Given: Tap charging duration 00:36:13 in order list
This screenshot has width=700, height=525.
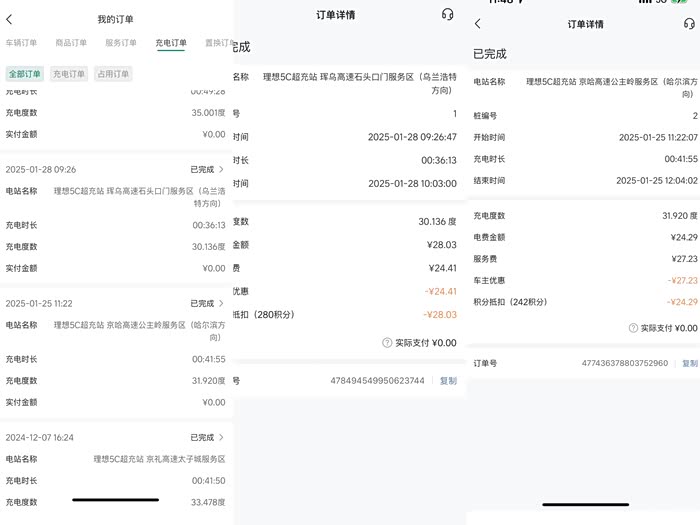Looking at the screenshot, I should point(209,225).
